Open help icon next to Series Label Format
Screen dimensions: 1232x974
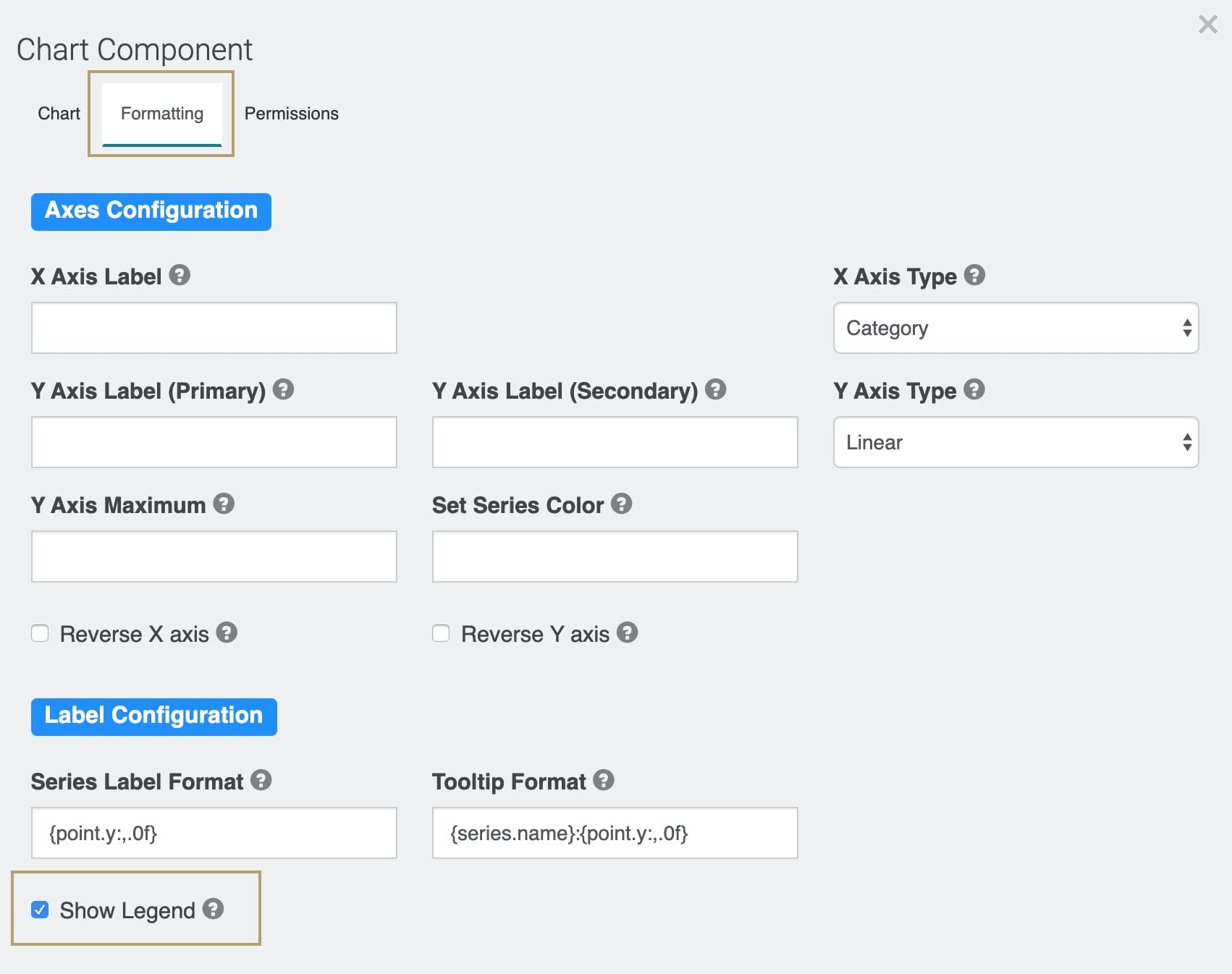click(261, 780)
